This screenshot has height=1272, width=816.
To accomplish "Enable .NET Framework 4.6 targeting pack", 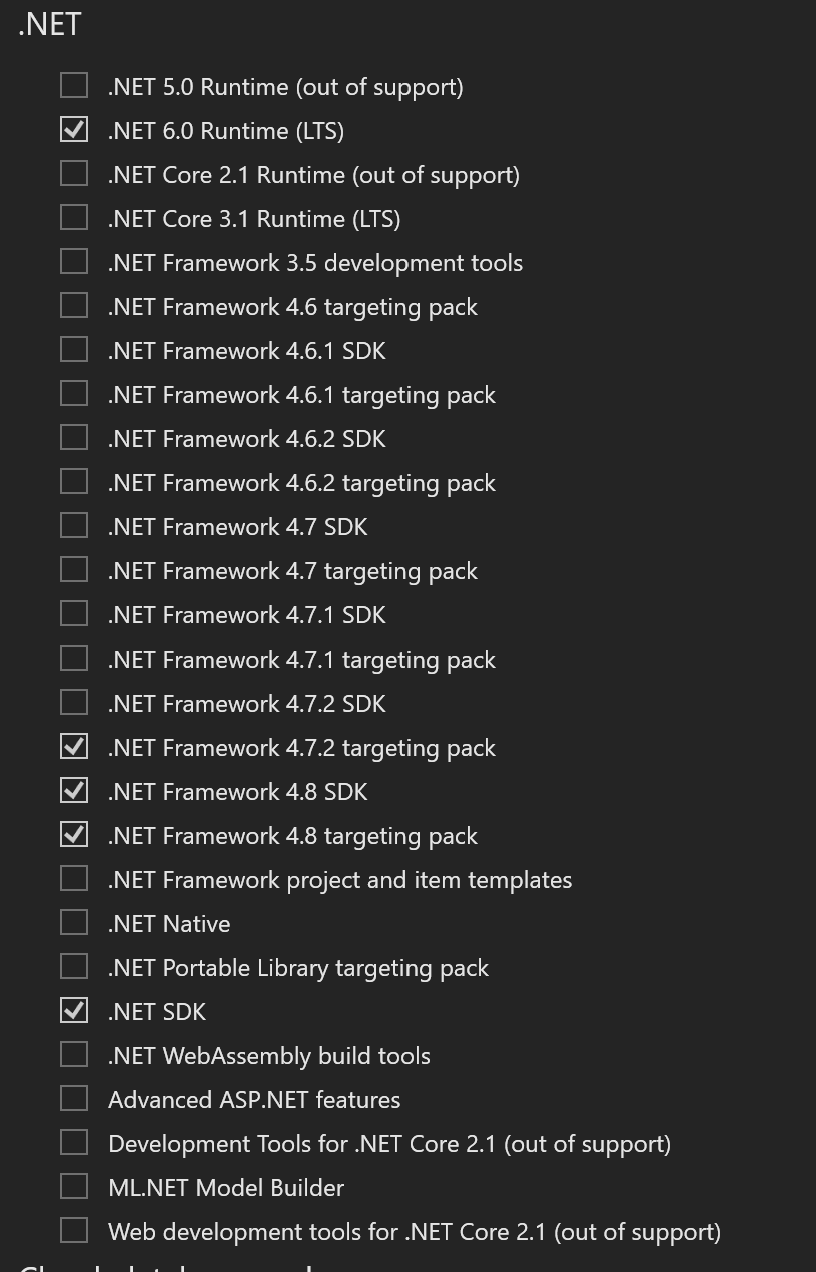I will coord(74,306).
